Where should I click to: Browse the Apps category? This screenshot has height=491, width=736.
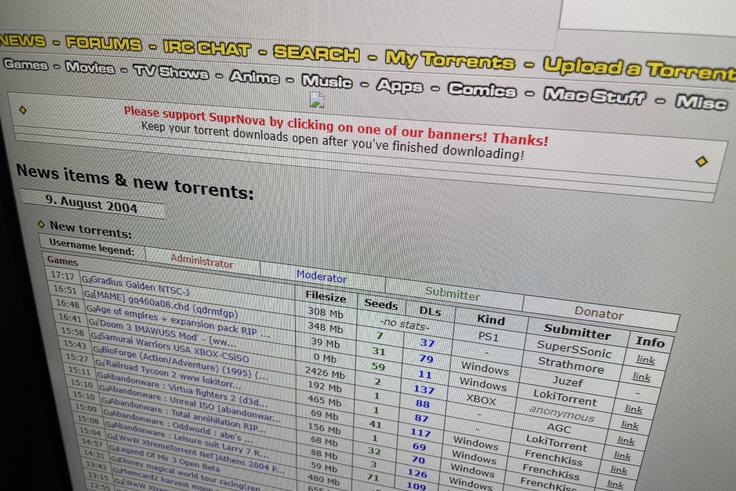pyautogui.click(x=399, y=86)
